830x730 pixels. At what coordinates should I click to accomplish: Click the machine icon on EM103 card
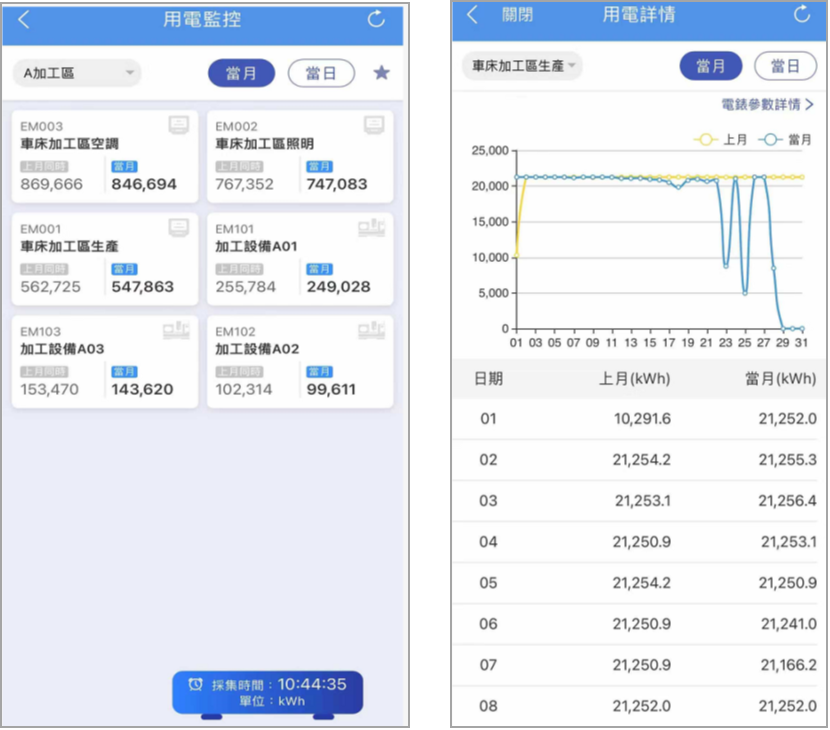point(176,330)
